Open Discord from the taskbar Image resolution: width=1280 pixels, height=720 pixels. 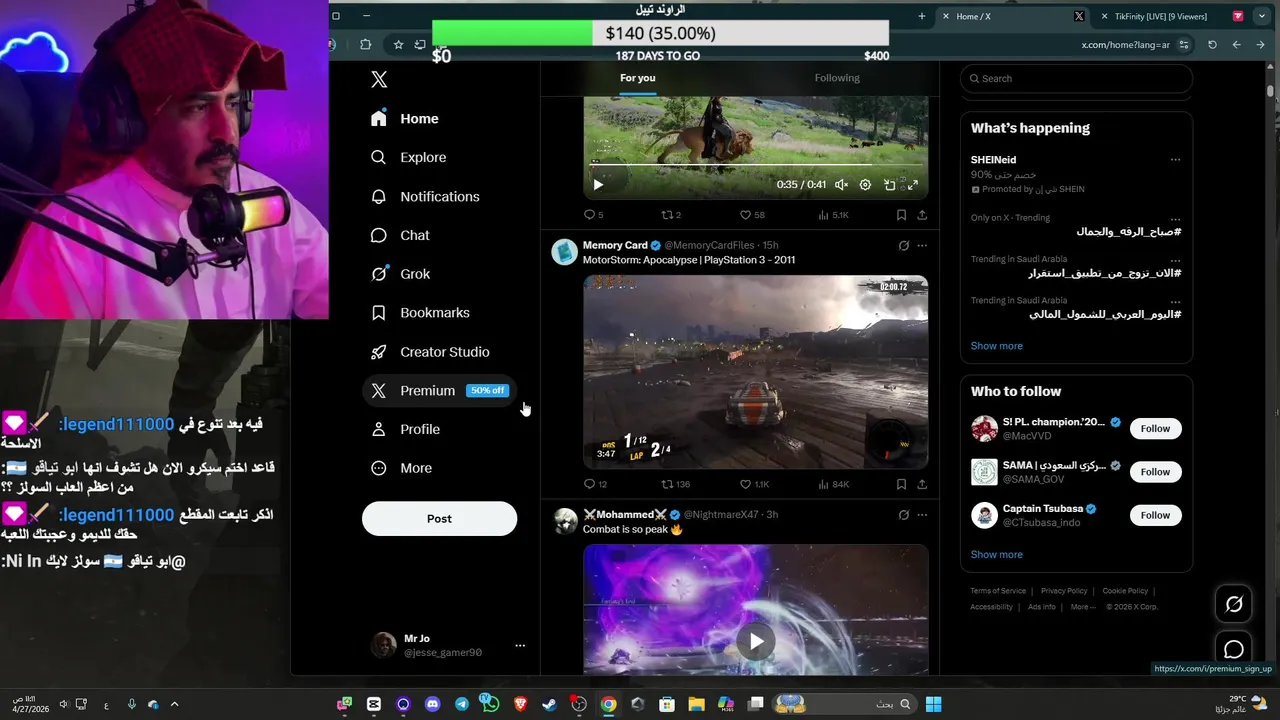click(x=432, y=704)
